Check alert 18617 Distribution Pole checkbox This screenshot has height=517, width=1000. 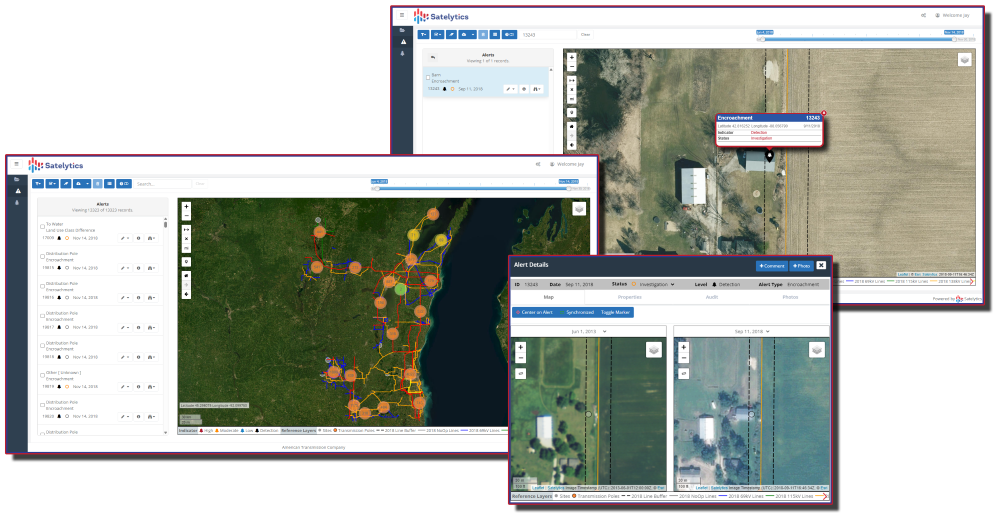[x=43, y=316]
